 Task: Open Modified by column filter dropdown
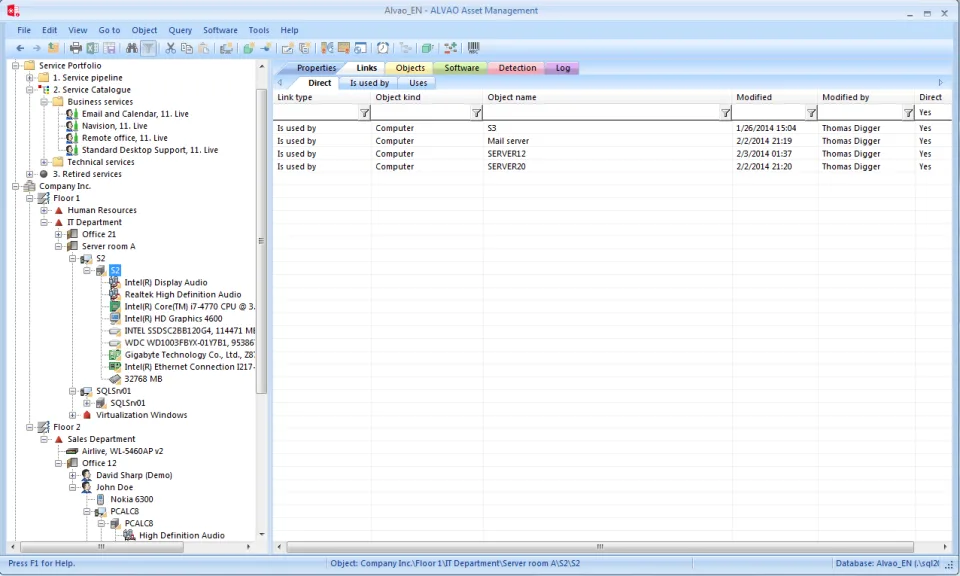909,113
